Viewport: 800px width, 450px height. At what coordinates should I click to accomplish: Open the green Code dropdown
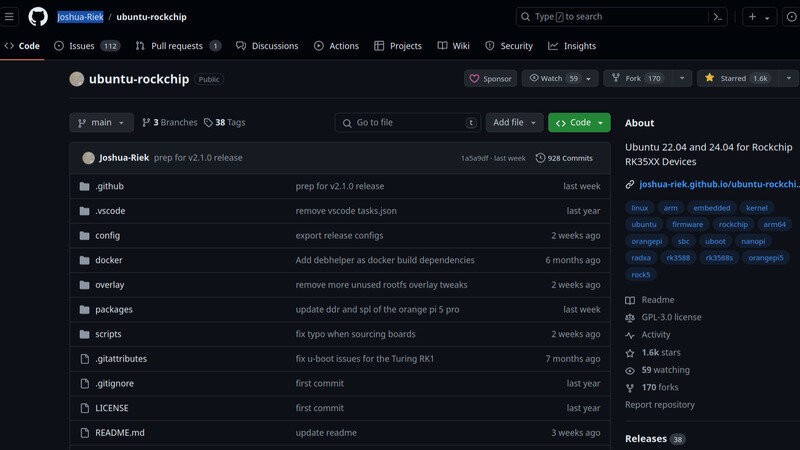(x=579, y=122)
